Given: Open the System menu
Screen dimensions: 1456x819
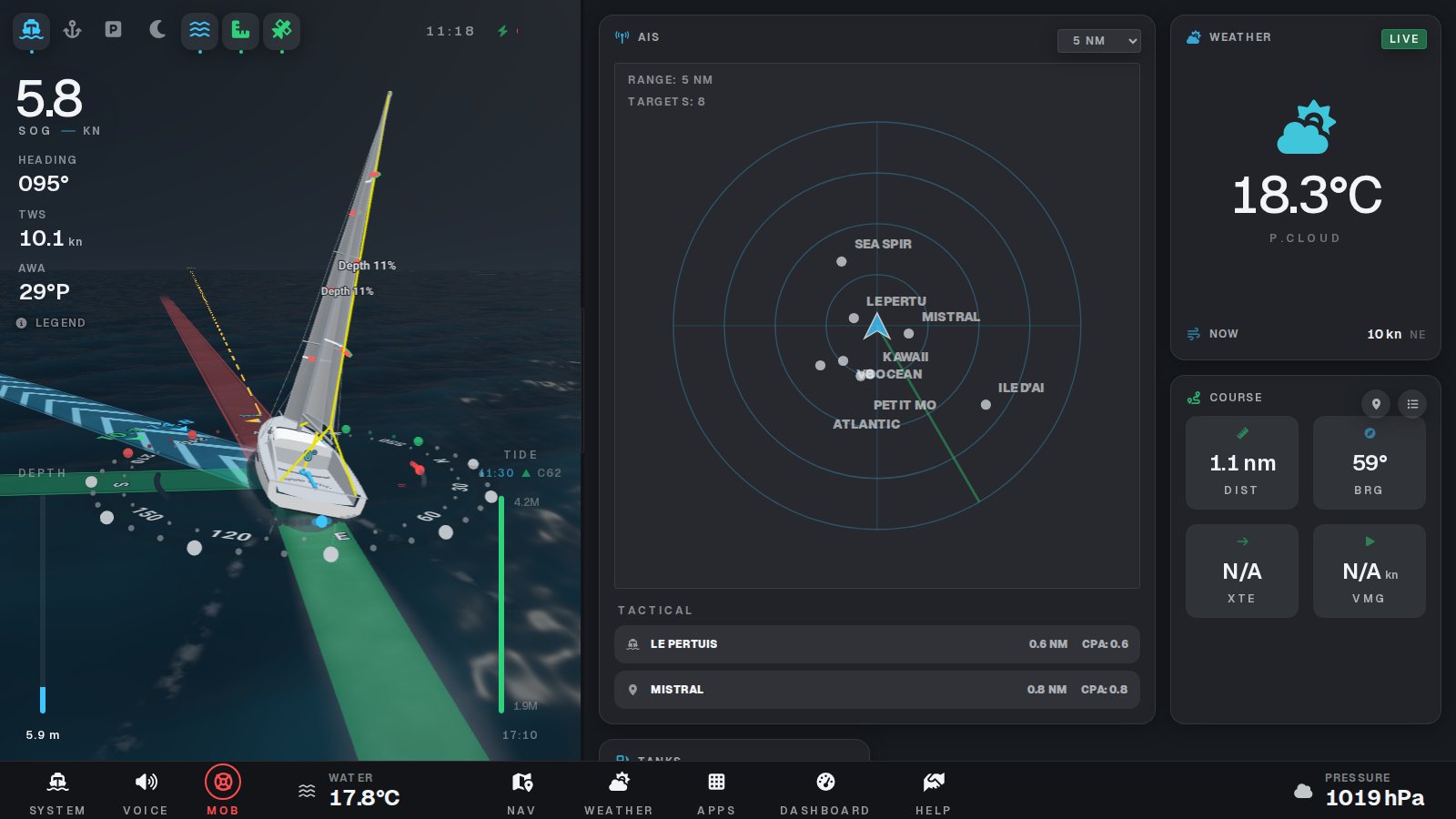Looking at the screenshot, I should (57, 792).
